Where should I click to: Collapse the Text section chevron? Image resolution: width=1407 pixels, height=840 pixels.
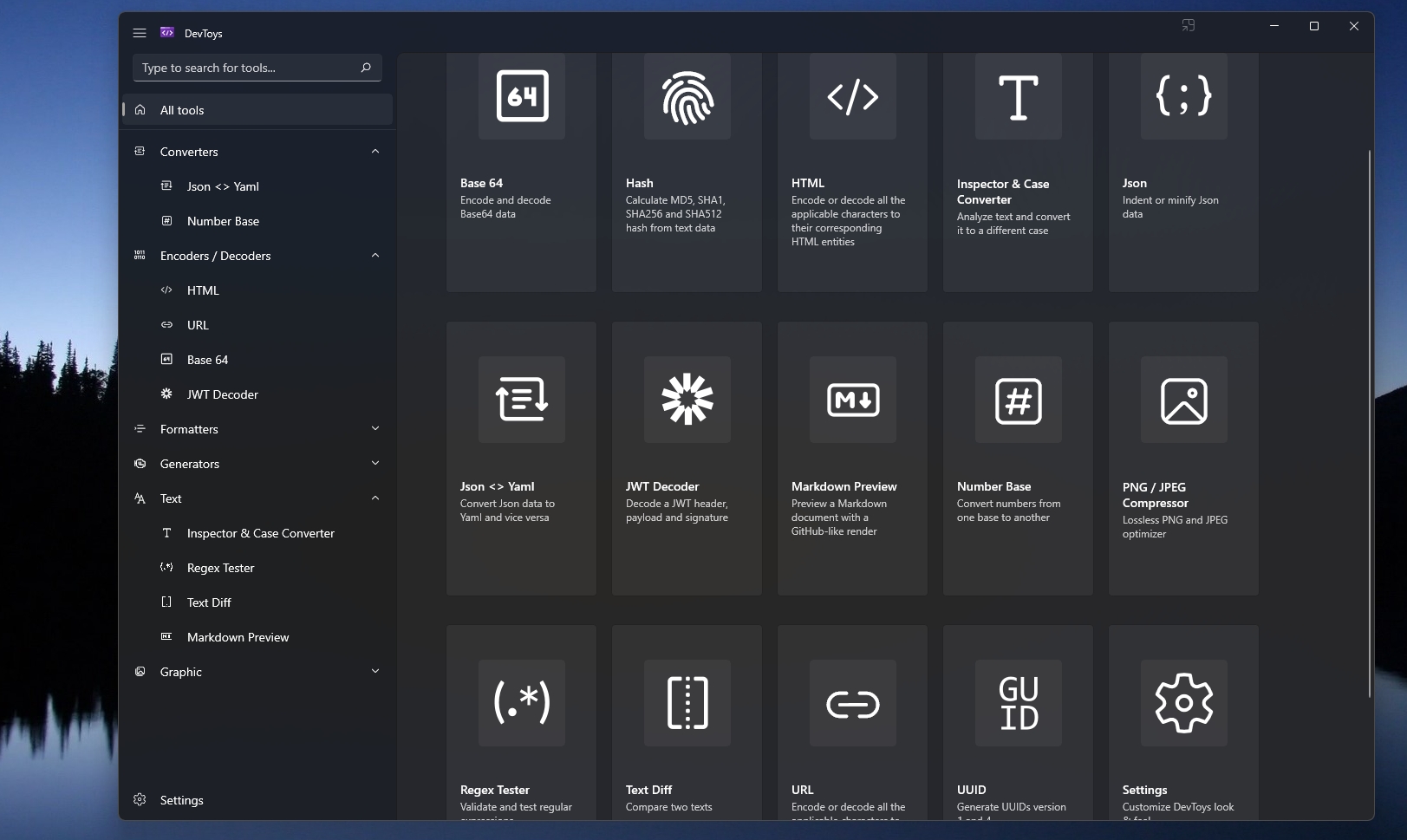[x=375, y=498]
